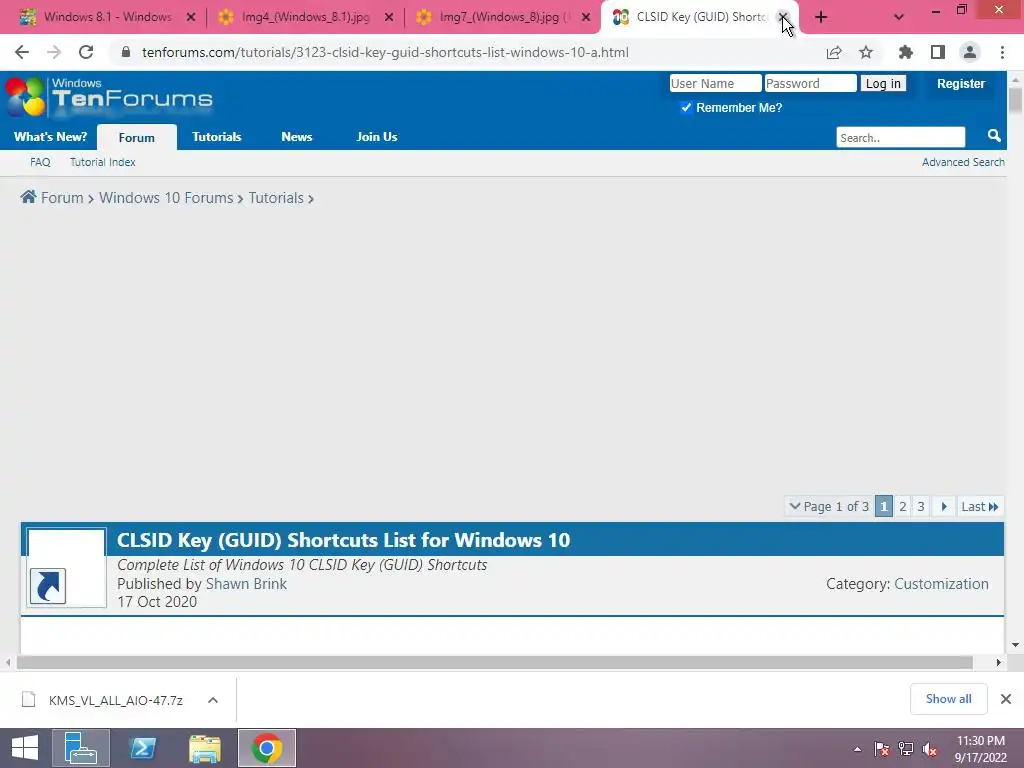This screenshot has height=768, width=1024.
Task: Open the Chrome extensions puzzle icon
Action: point(905,52)
